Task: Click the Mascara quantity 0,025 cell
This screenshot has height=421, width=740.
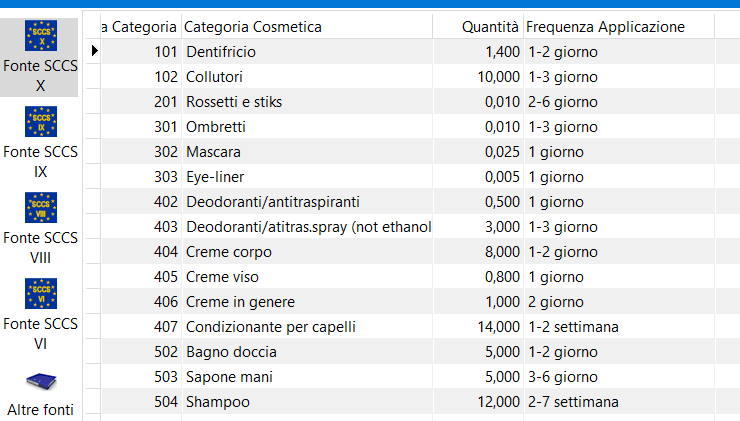Action: pos(478,152)
